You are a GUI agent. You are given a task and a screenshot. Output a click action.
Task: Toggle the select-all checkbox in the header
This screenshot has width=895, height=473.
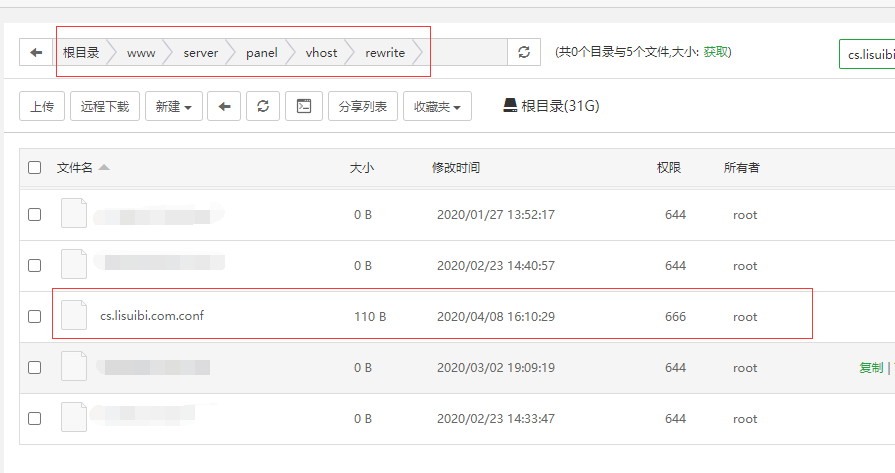point(35,167)
